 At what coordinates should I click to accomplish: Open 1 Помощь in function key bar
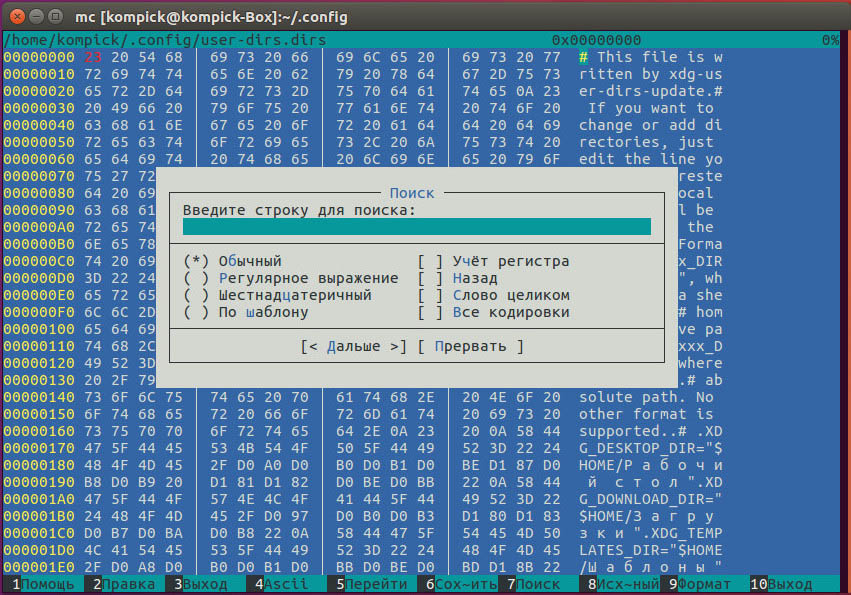coord(43,584)
